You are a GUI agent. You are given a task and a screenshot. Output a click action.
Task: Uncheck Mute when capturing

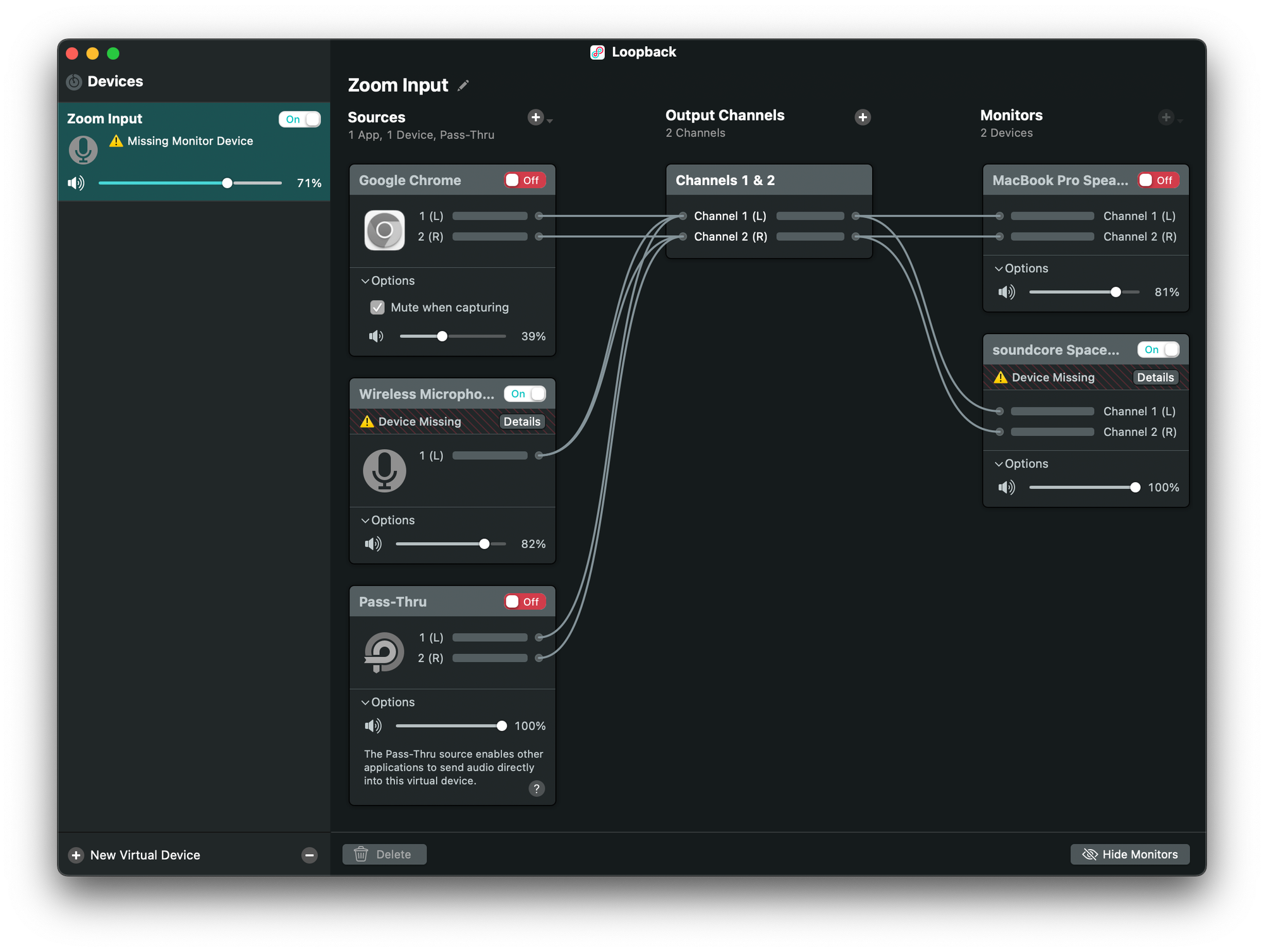tap(377, 307)
